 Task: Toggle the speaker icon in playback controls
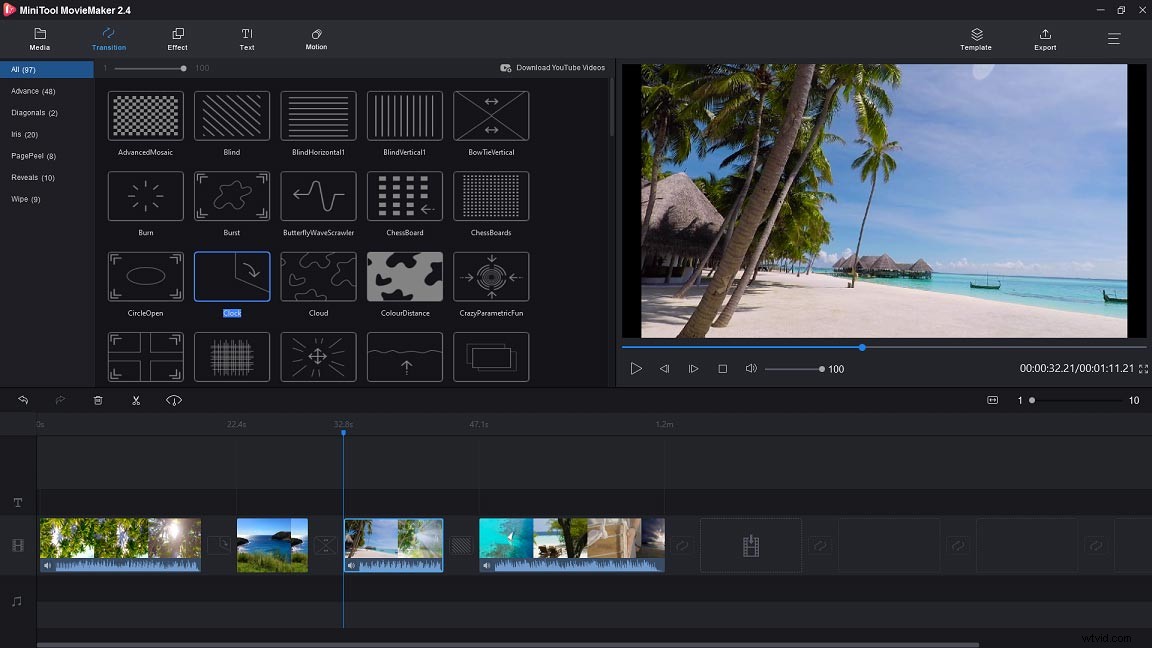(751, 368)
